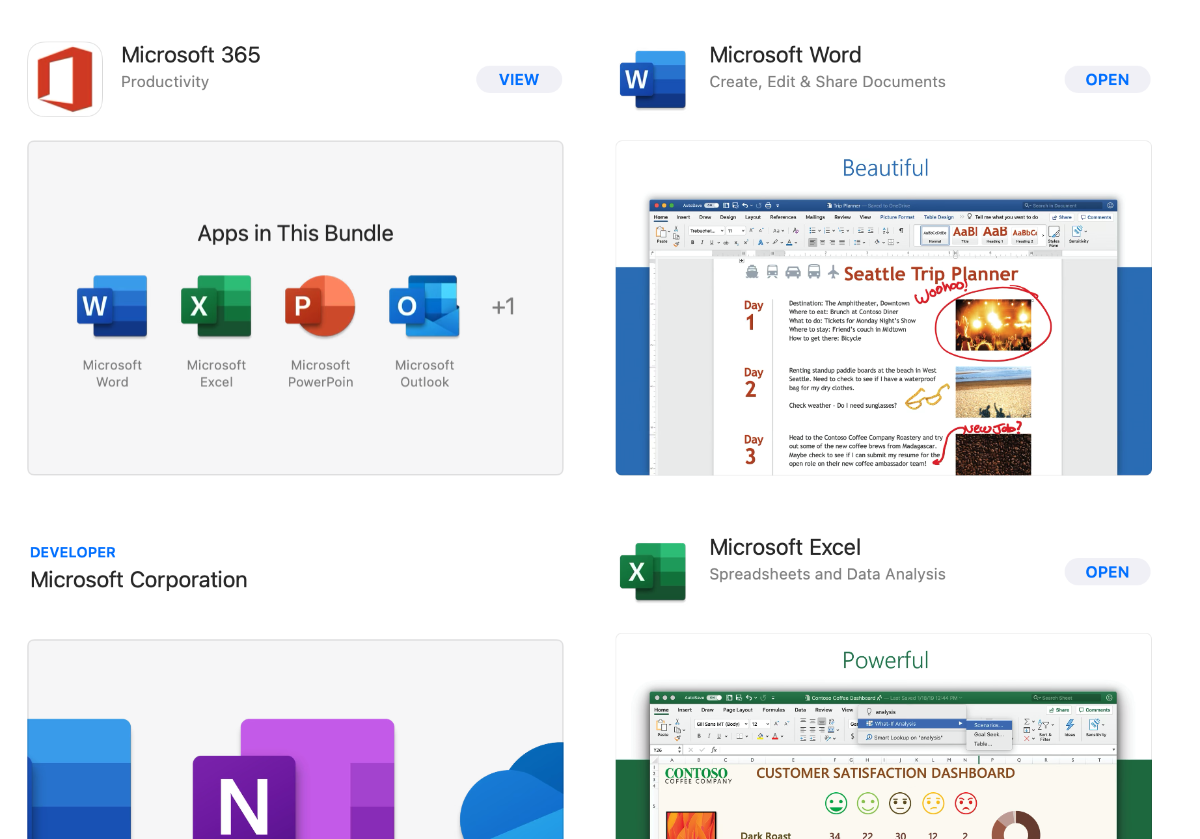The width and height of the screenshot is (1200, 839).
Task: Open Microsoft Word with its OPEN button
Action: click(1107, 79)
